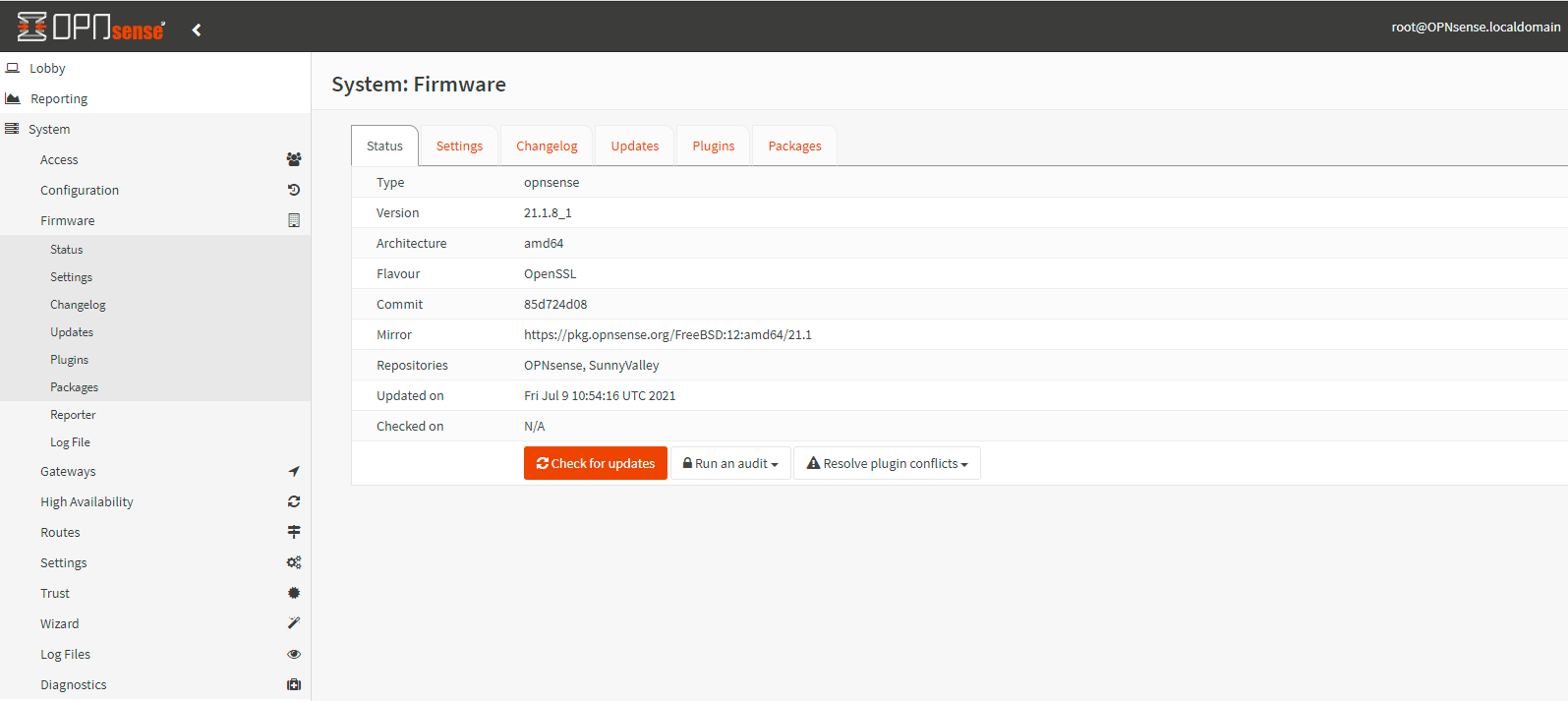Click the Wizard magic wand icon
This screenshot has width=1568, height=701.
click(294, 623)
